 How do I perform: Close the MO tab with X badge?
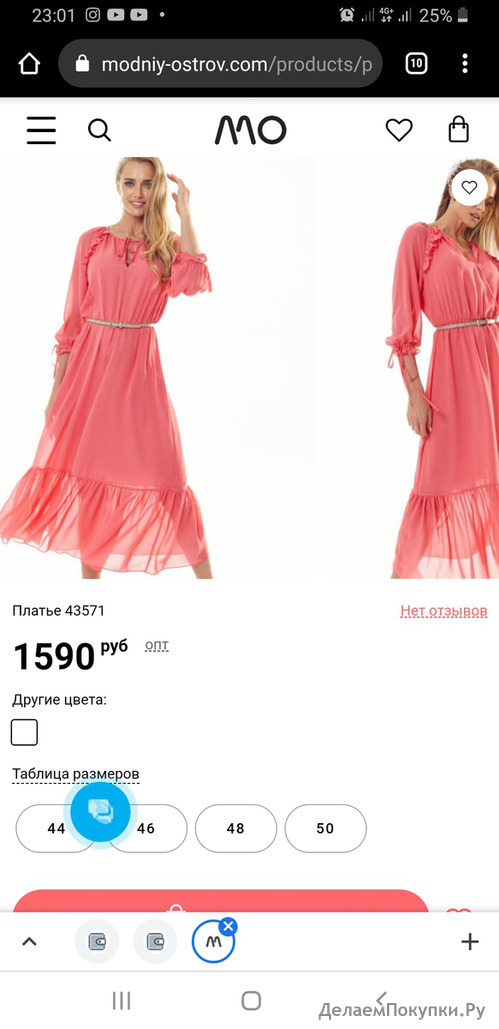[x=228, y=927]
